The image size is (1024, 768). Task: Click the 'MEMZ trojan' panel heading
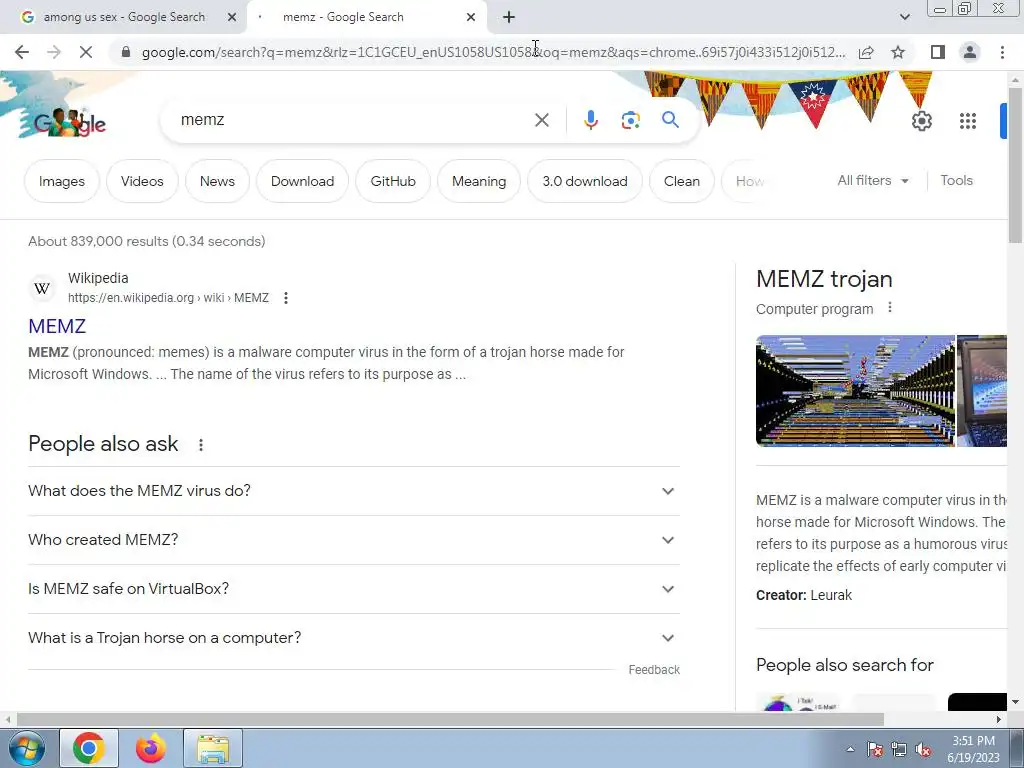point(824,280)
